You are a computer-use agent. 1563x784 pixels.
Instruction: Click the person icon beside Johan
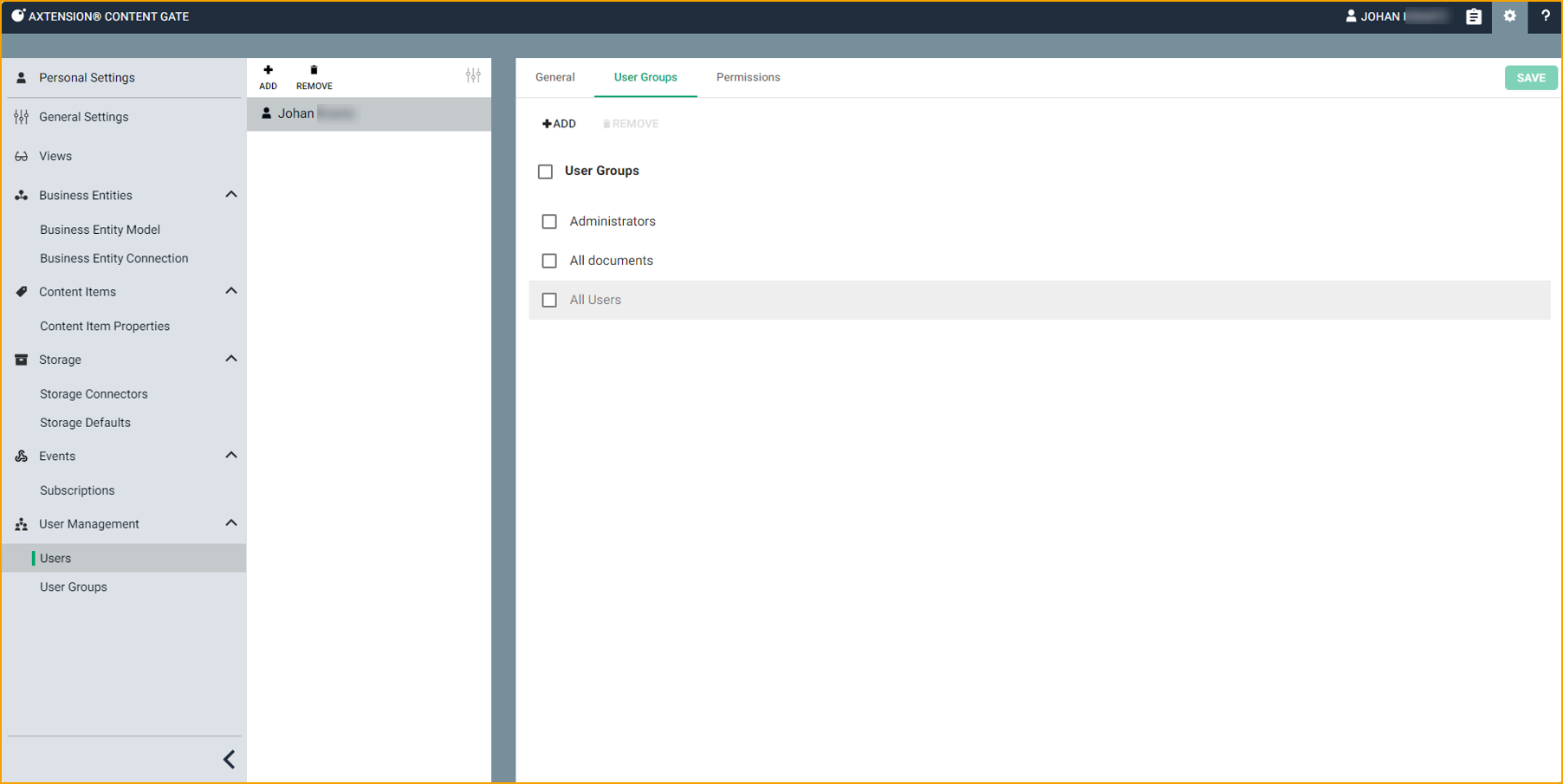(x=267, y=113)
